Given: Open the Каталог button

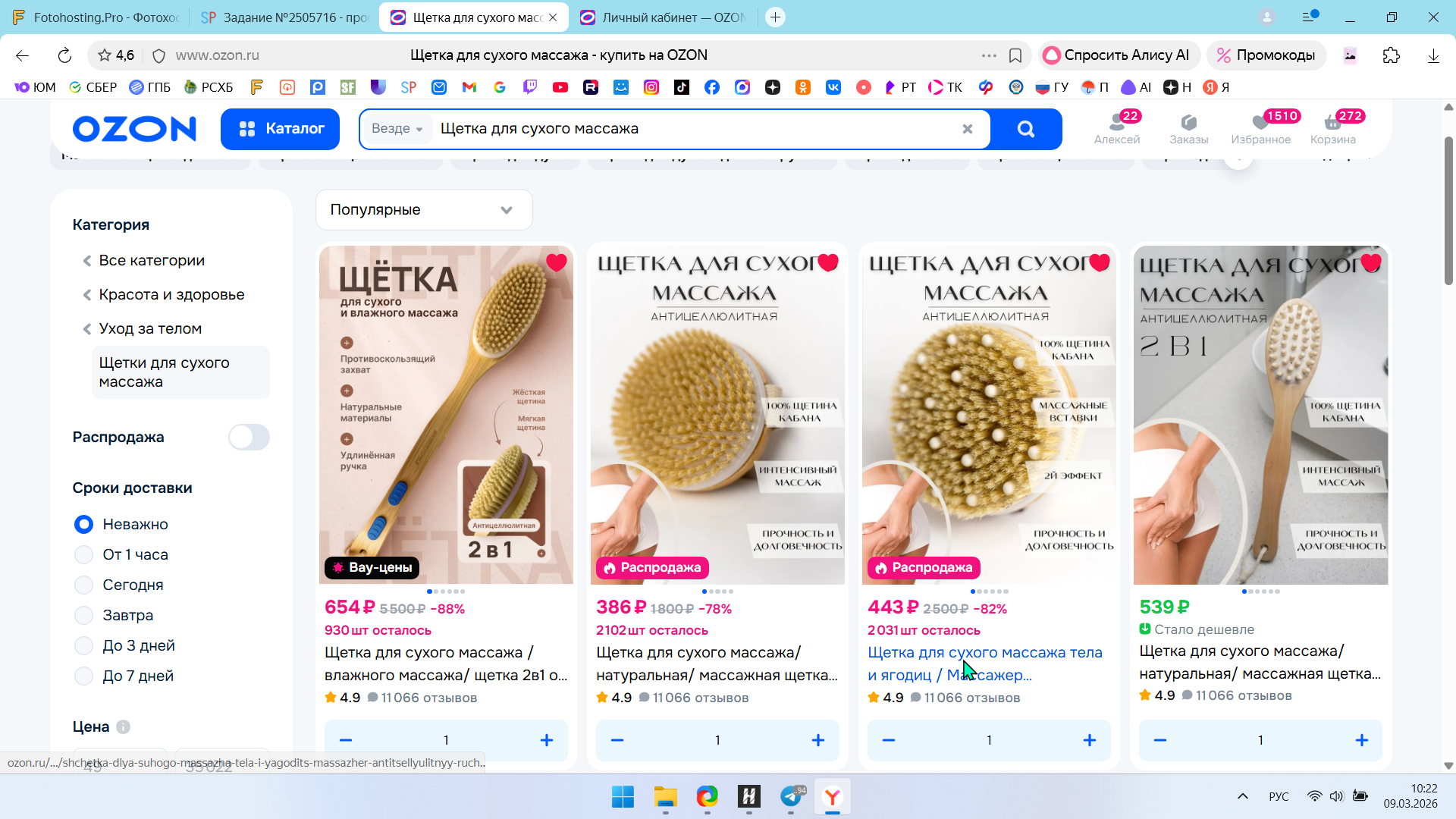Looking at the screenshot, I should click(x=280, y=129).
